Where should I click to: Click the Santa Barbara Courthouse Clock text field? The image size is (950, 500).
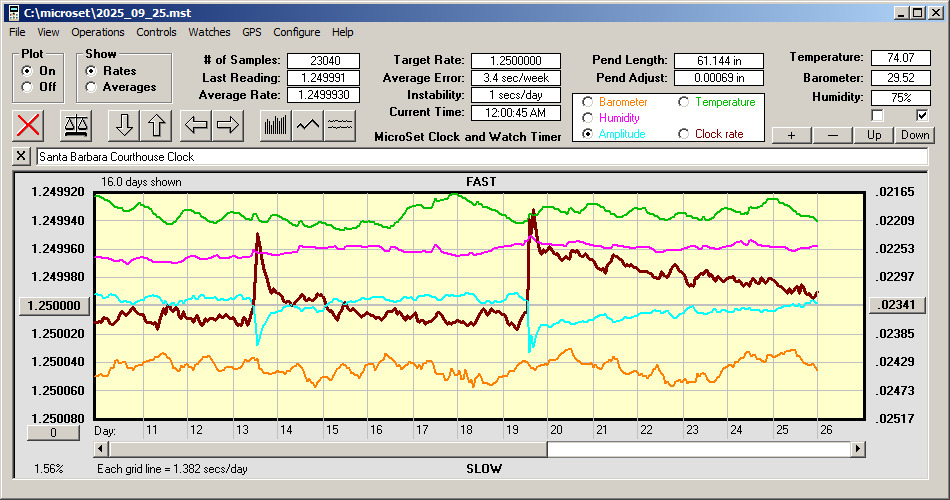click(x=480, y=157)
